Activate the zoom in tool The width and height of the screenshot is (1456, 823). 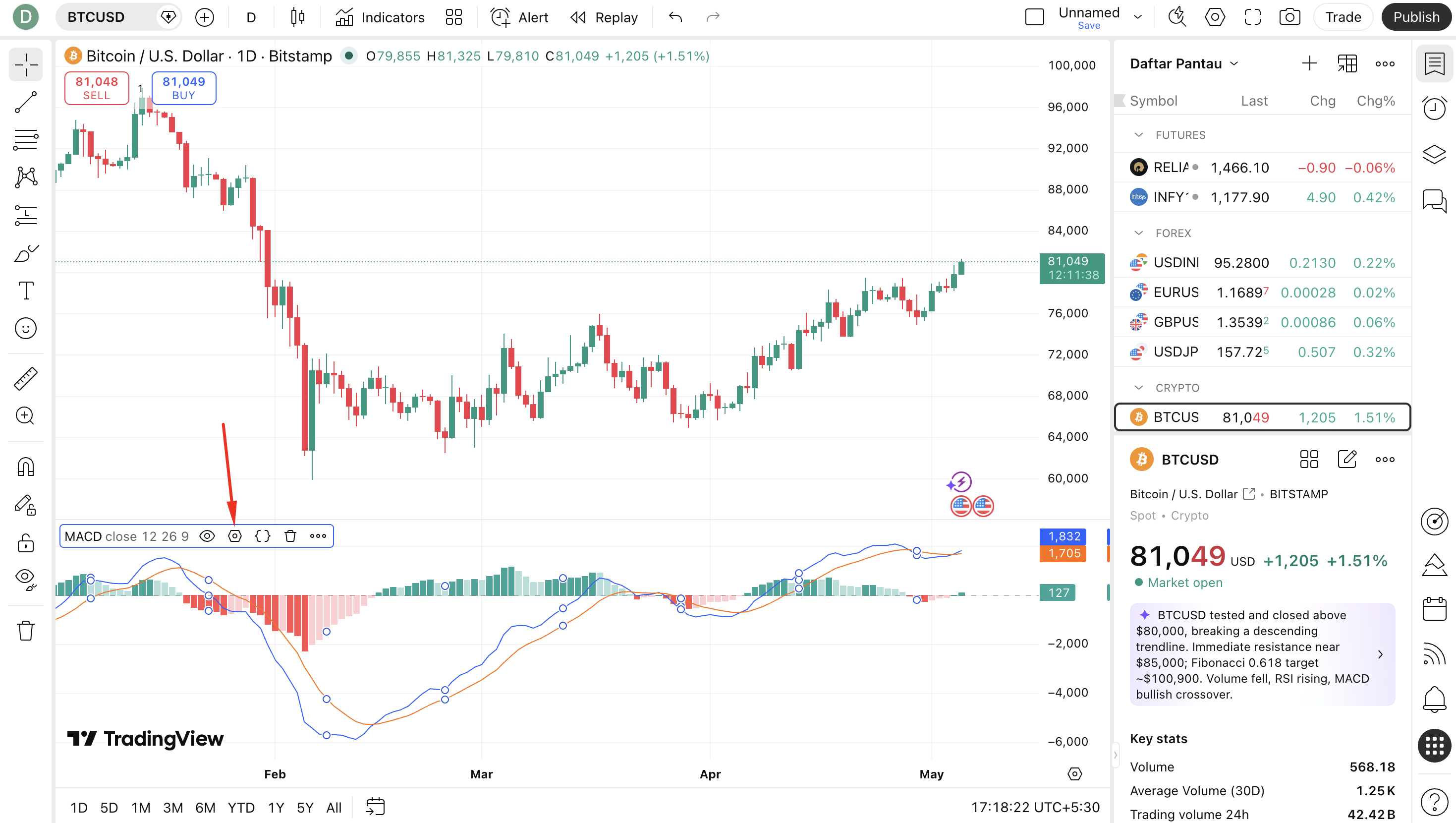25,416
